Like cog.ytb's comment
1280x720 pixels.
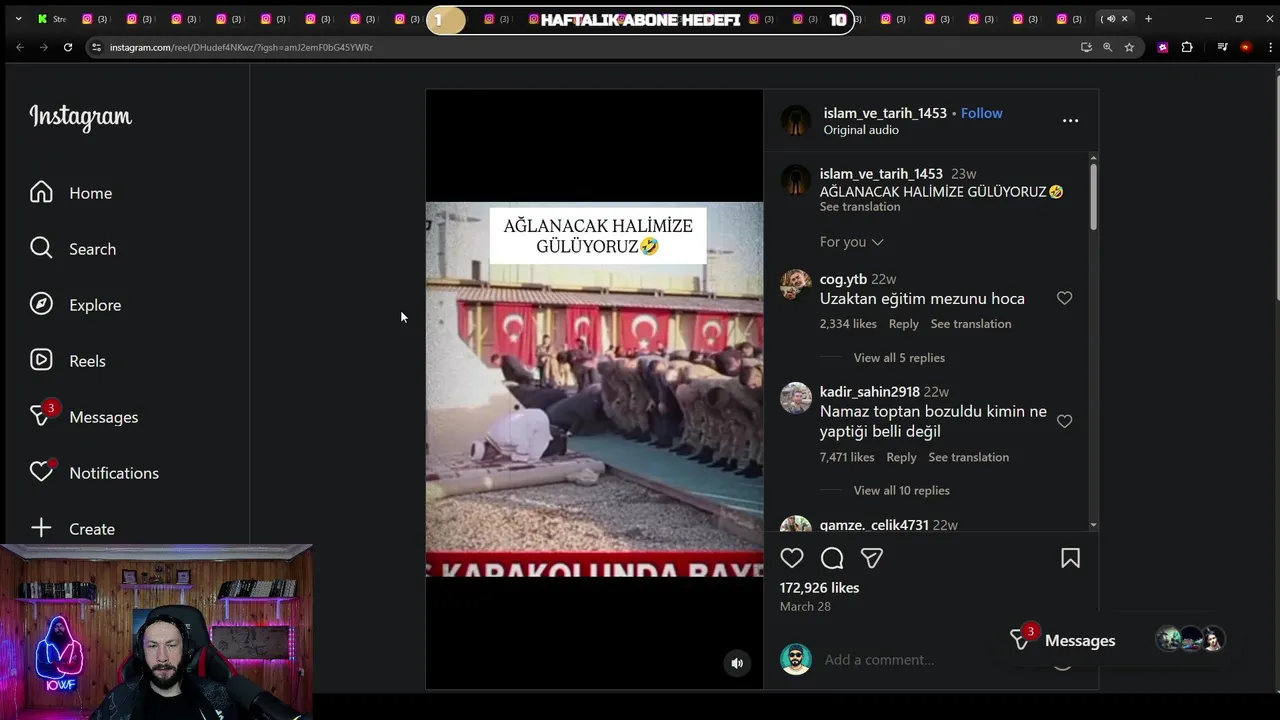(1064, 298)
